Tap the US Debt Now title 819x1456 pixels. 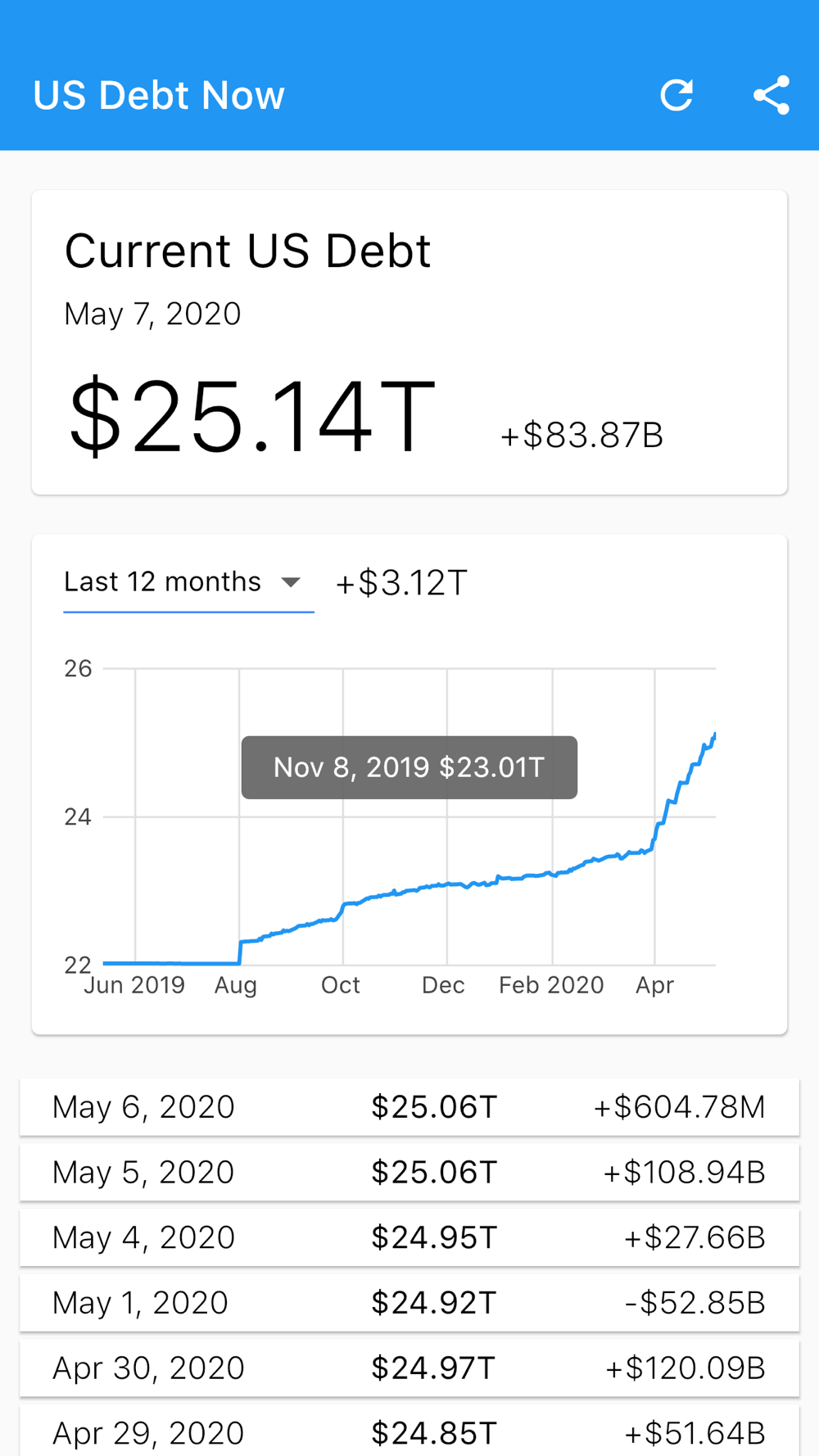click(x=159, y=96)
